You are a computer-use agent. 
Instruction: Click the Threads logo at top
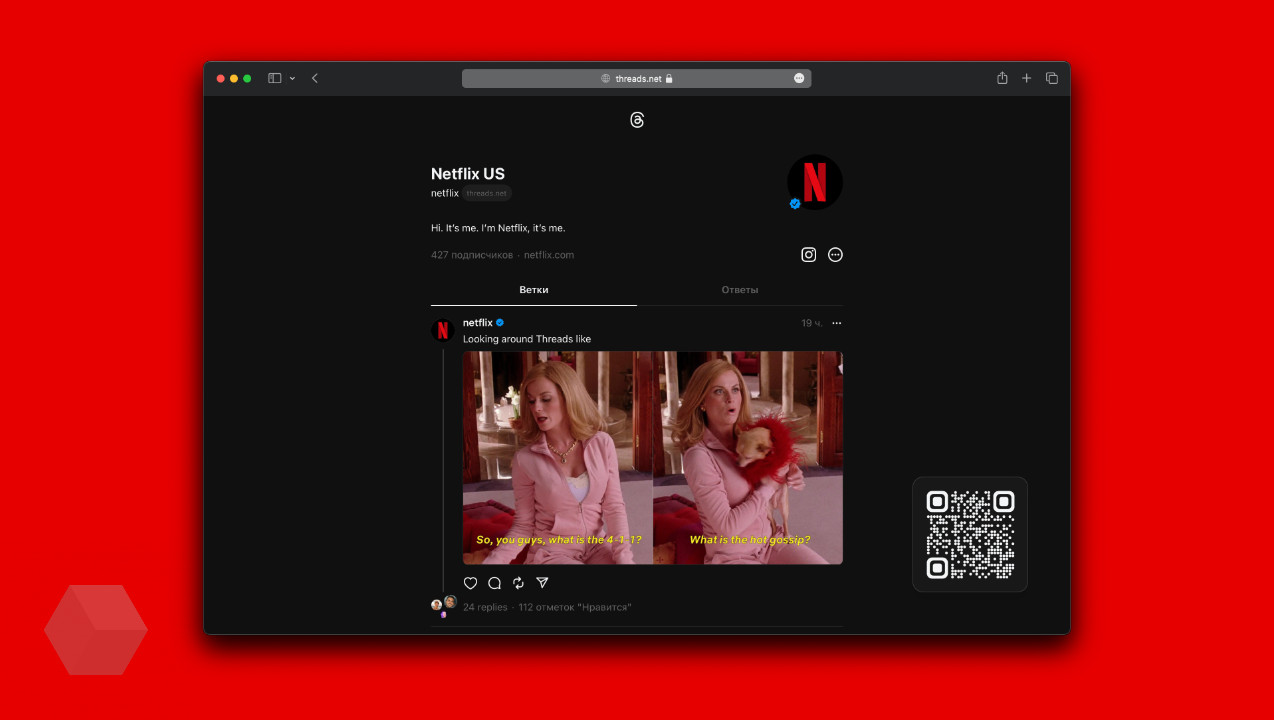click(637, 120)
